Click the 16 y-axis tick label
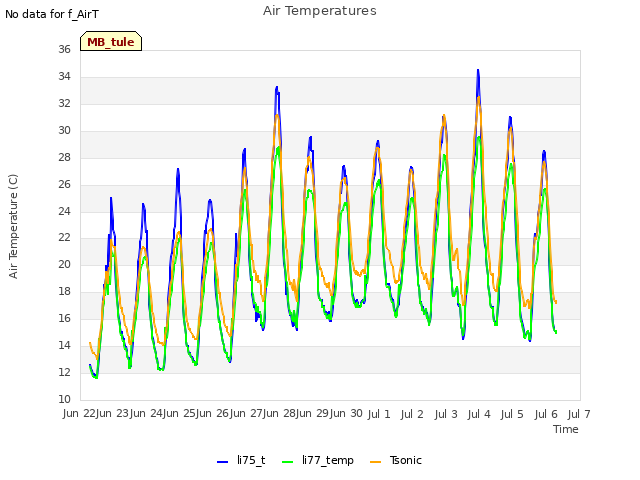The width and height of the screenshot is (640, 480). click(x=64, y=318)
